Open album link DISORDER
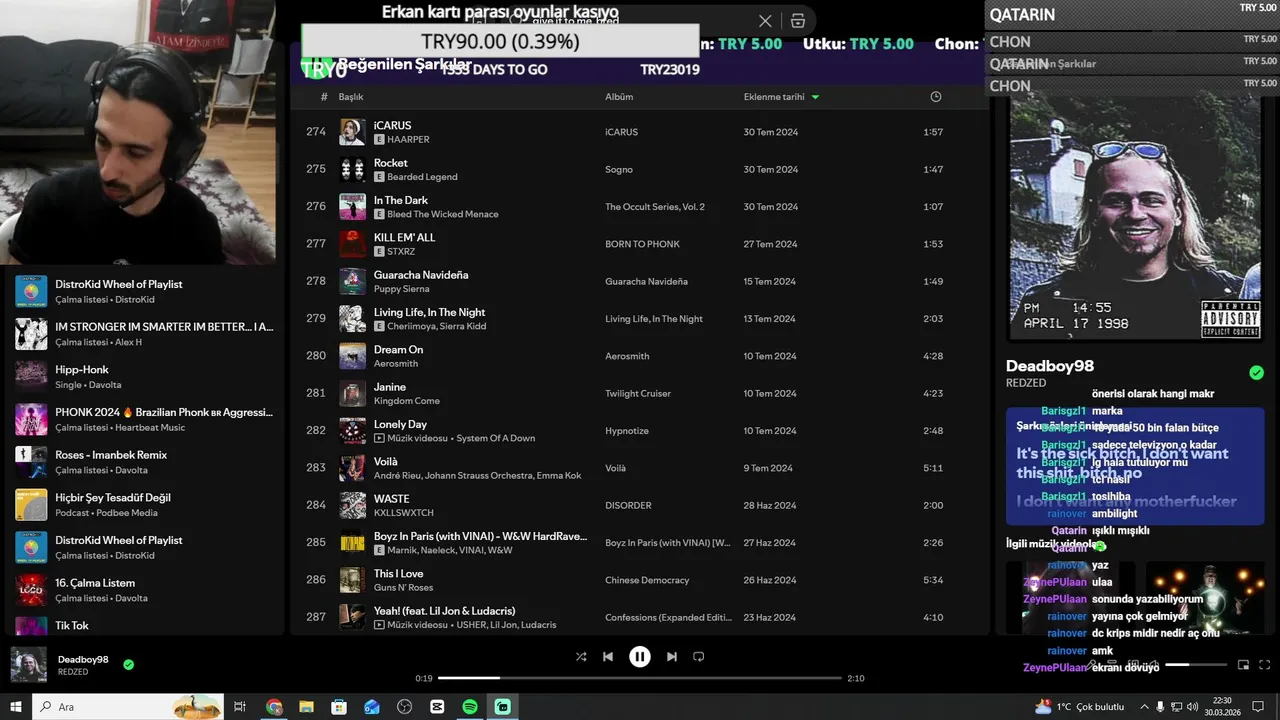 (x=628, y=506)
